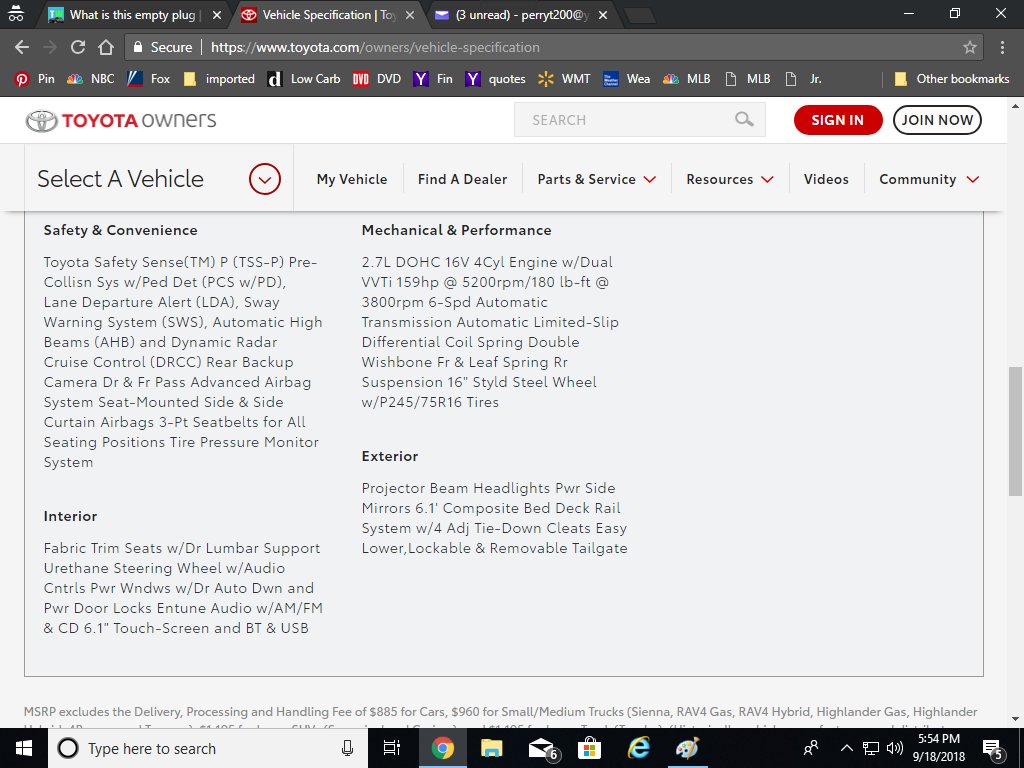Open the DVD bookmark
This screenshot has width=1024, height=768.
(x=377, y=79)
